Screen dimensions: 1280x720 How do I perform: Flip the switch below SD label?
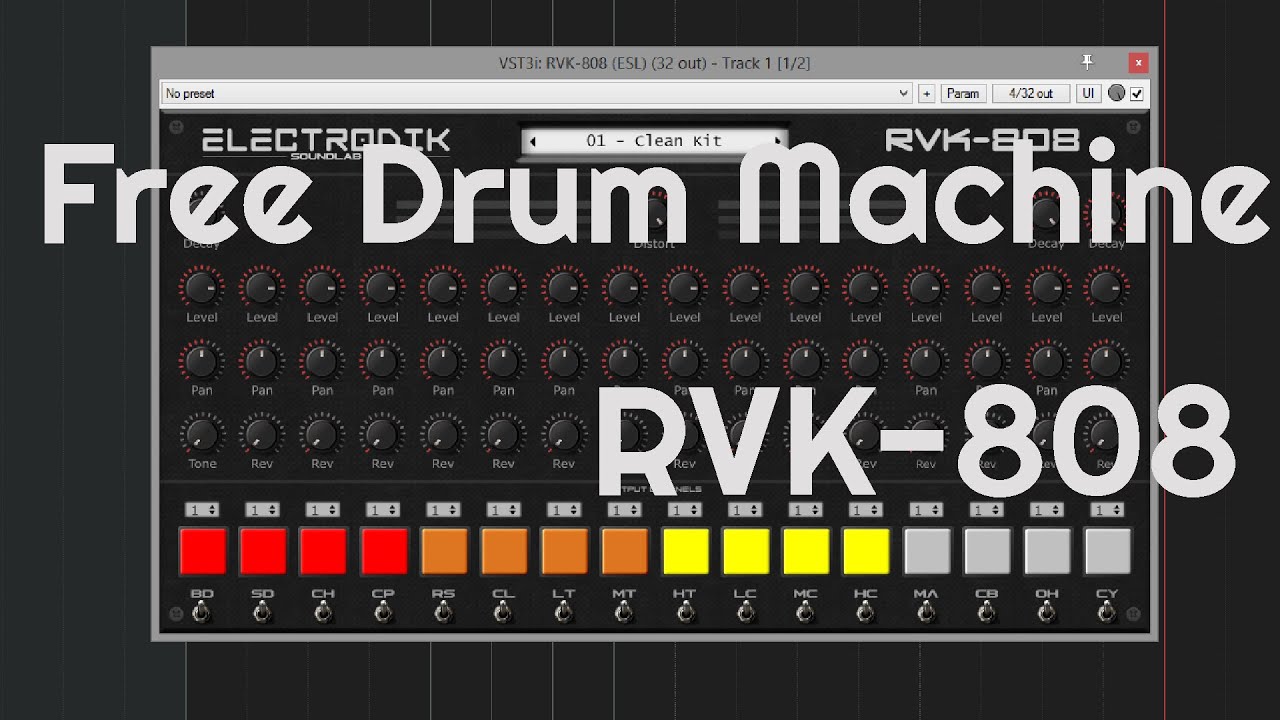pyautogui.click(x=262, y=612)
